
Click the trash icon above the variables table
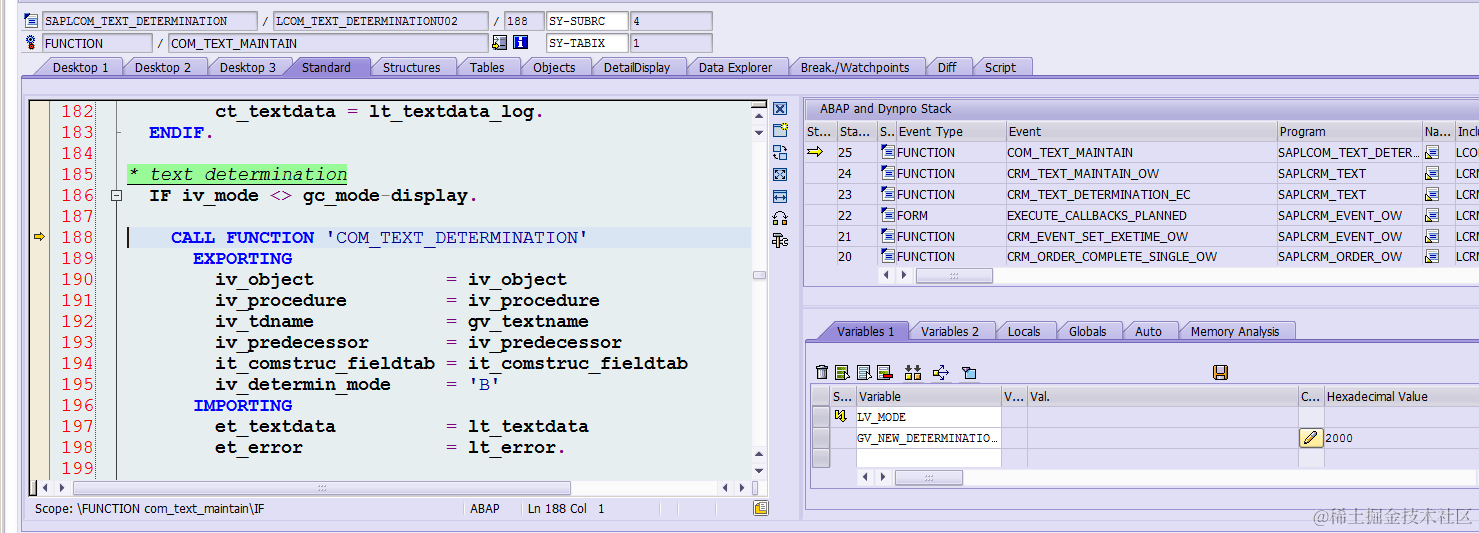click(822, 372)
